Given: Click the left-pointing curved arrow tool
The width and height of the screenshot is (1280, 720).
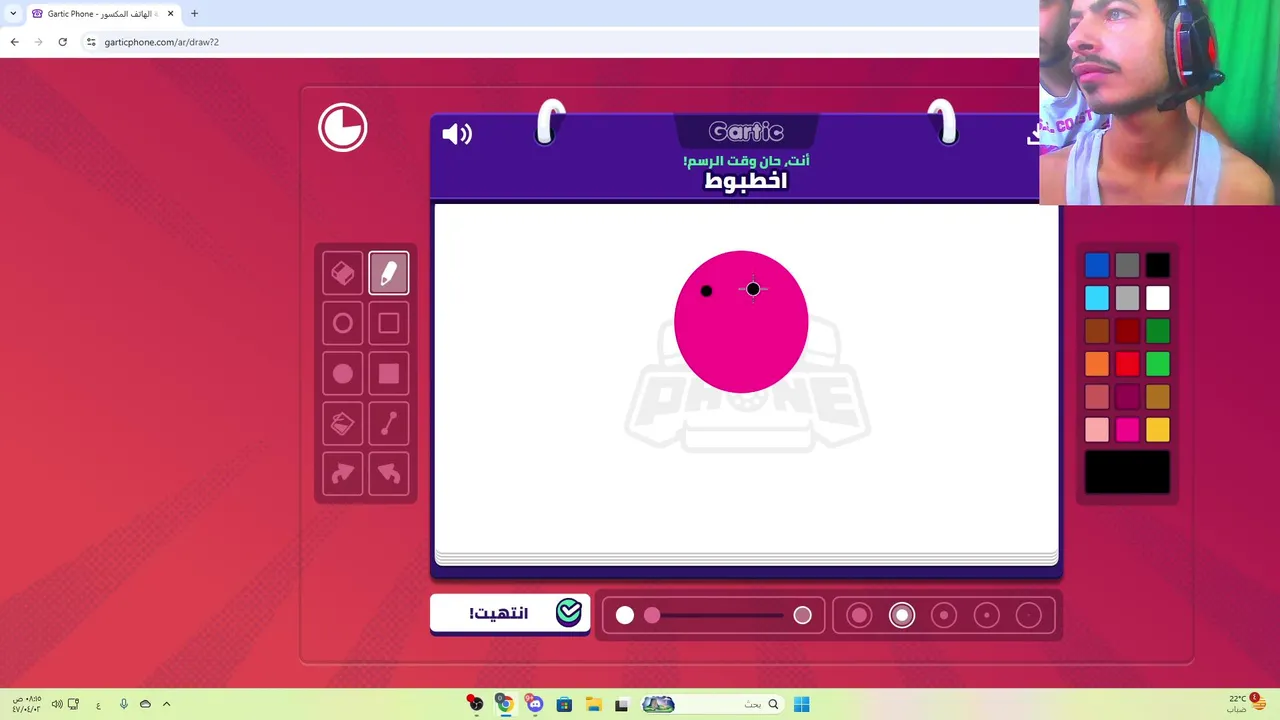Looking at the screenshot, I should (389, 473).
